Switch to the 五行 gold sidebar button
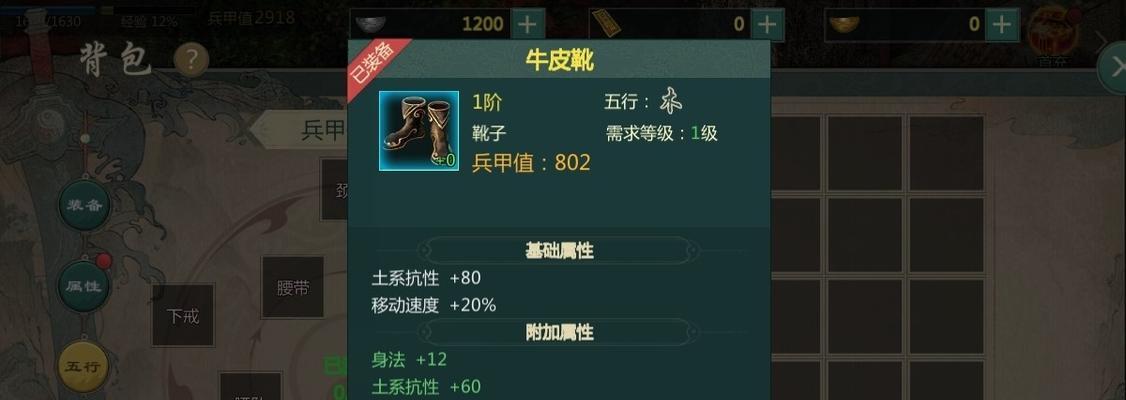Viewport: 1126px width, 400px height. click(84, 367)
